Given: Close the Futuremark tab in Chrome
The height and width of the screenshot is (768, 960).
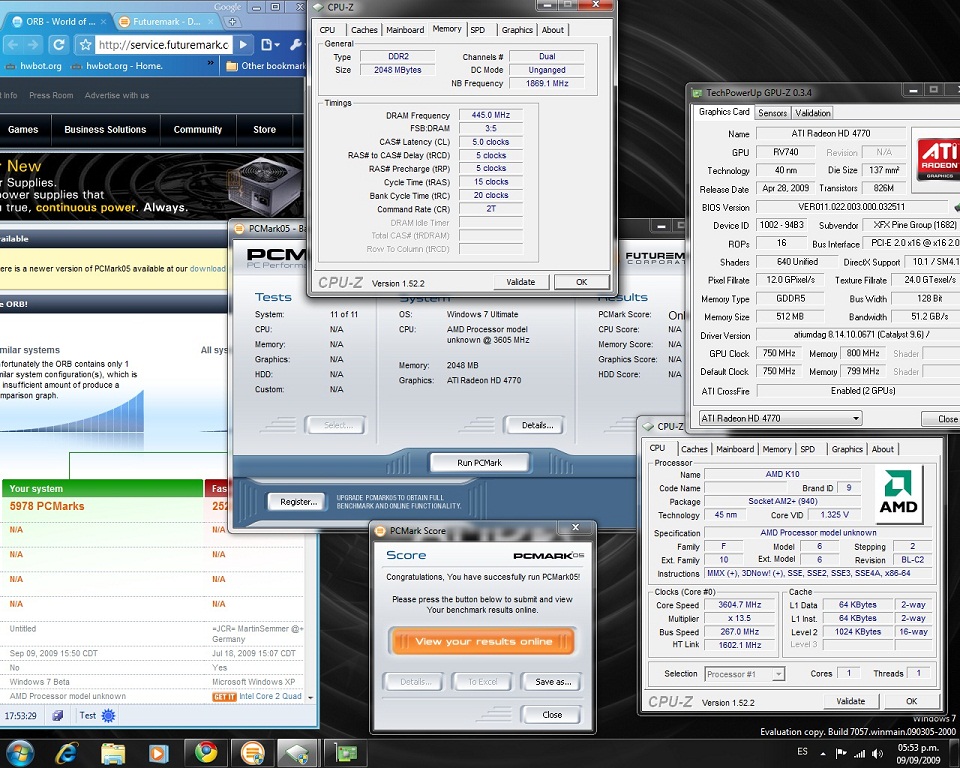Looking at the screenshot, I should point(211,21).
